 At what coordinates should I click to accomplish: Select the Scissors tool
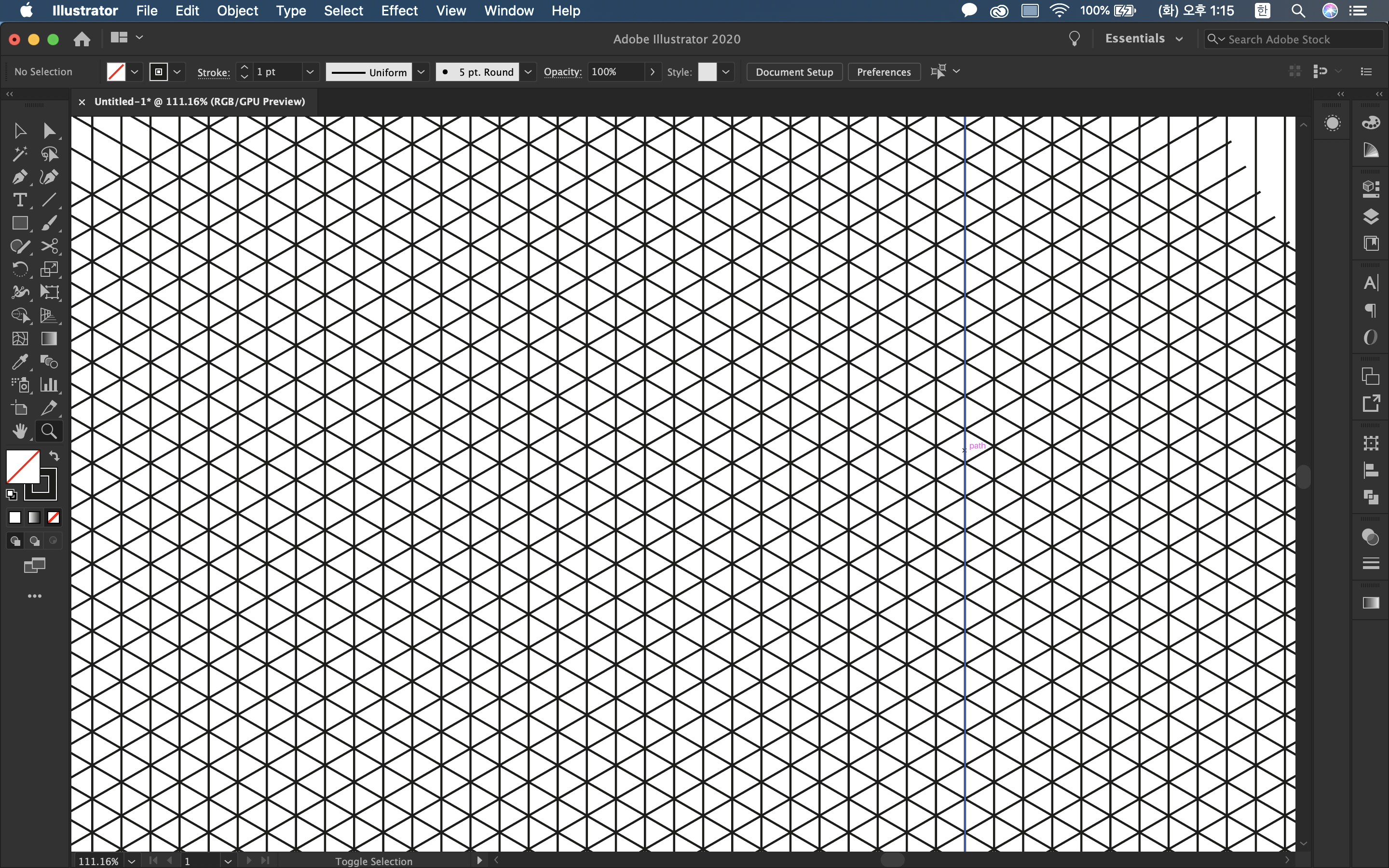[49, 246]
